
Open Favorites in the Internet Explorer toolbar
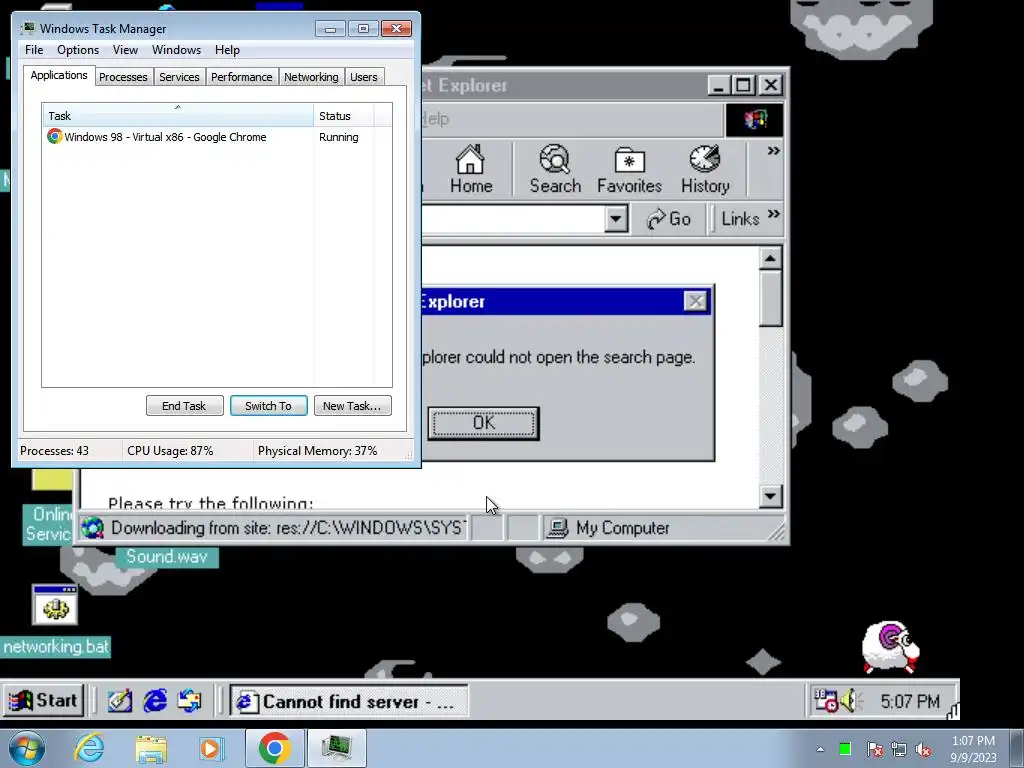coord(629,169)
